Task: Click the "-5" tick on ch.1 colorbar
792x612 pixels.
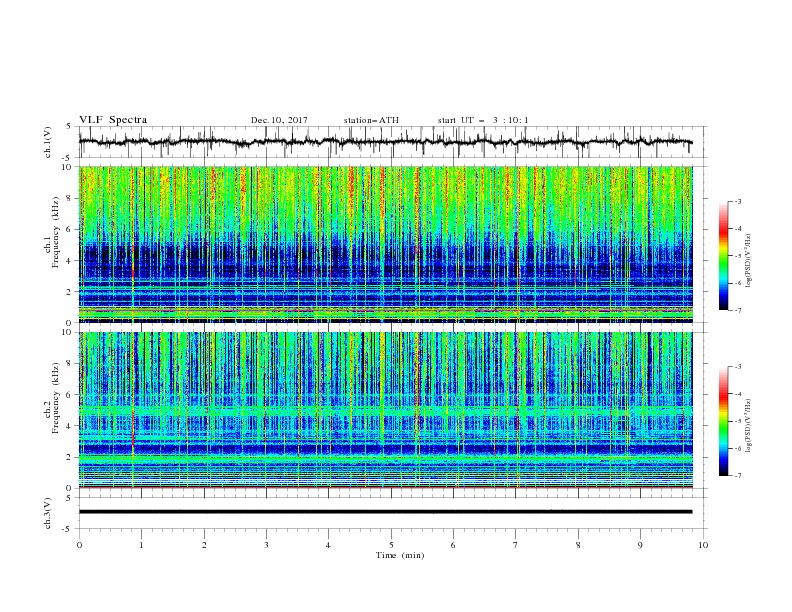Action: [737, 256]
